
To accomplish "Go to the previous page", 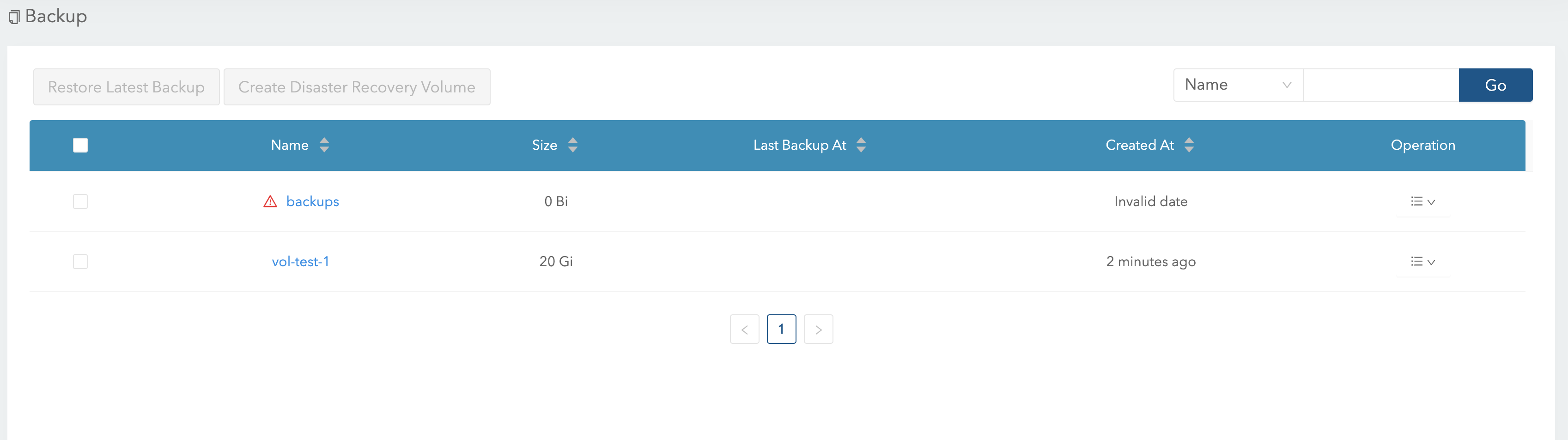I will 744,329.
